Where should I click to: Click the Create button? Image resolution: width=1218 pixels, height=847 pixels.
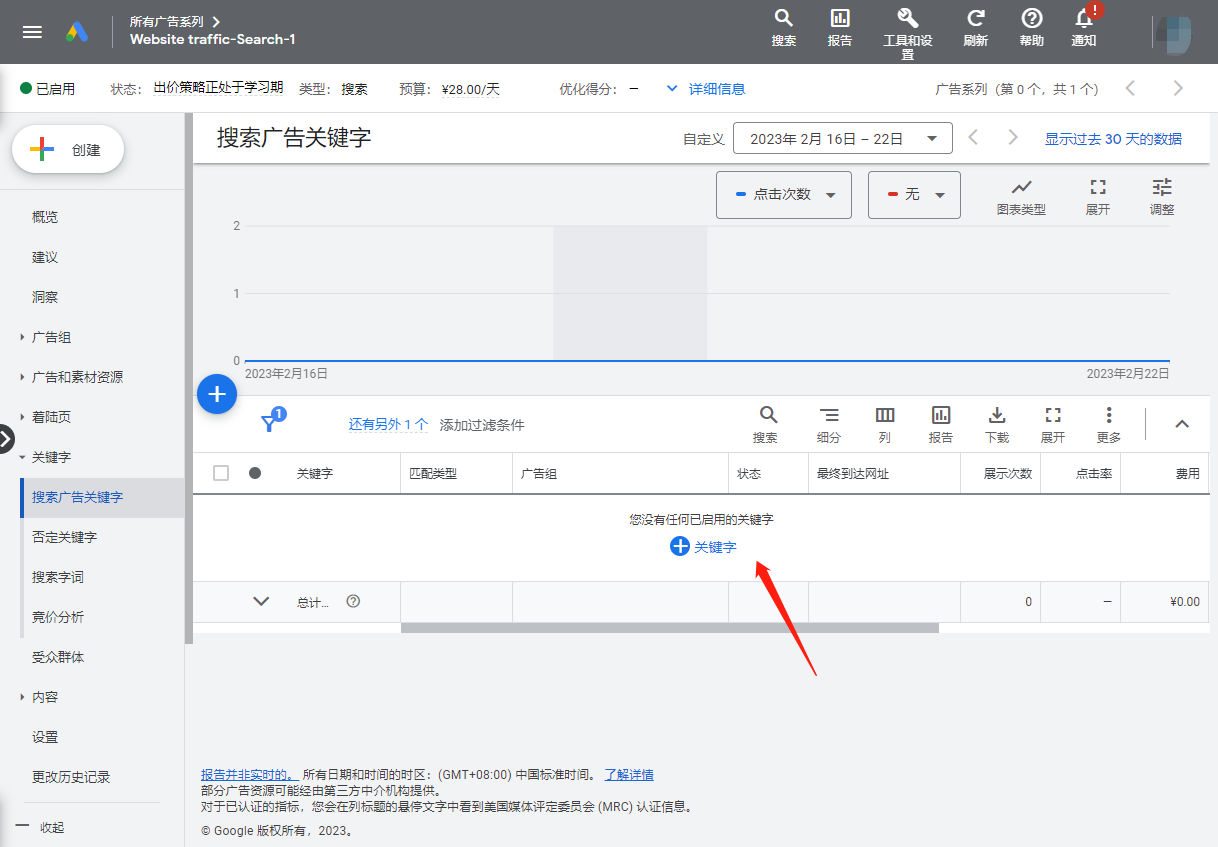[x=68, y=150]
